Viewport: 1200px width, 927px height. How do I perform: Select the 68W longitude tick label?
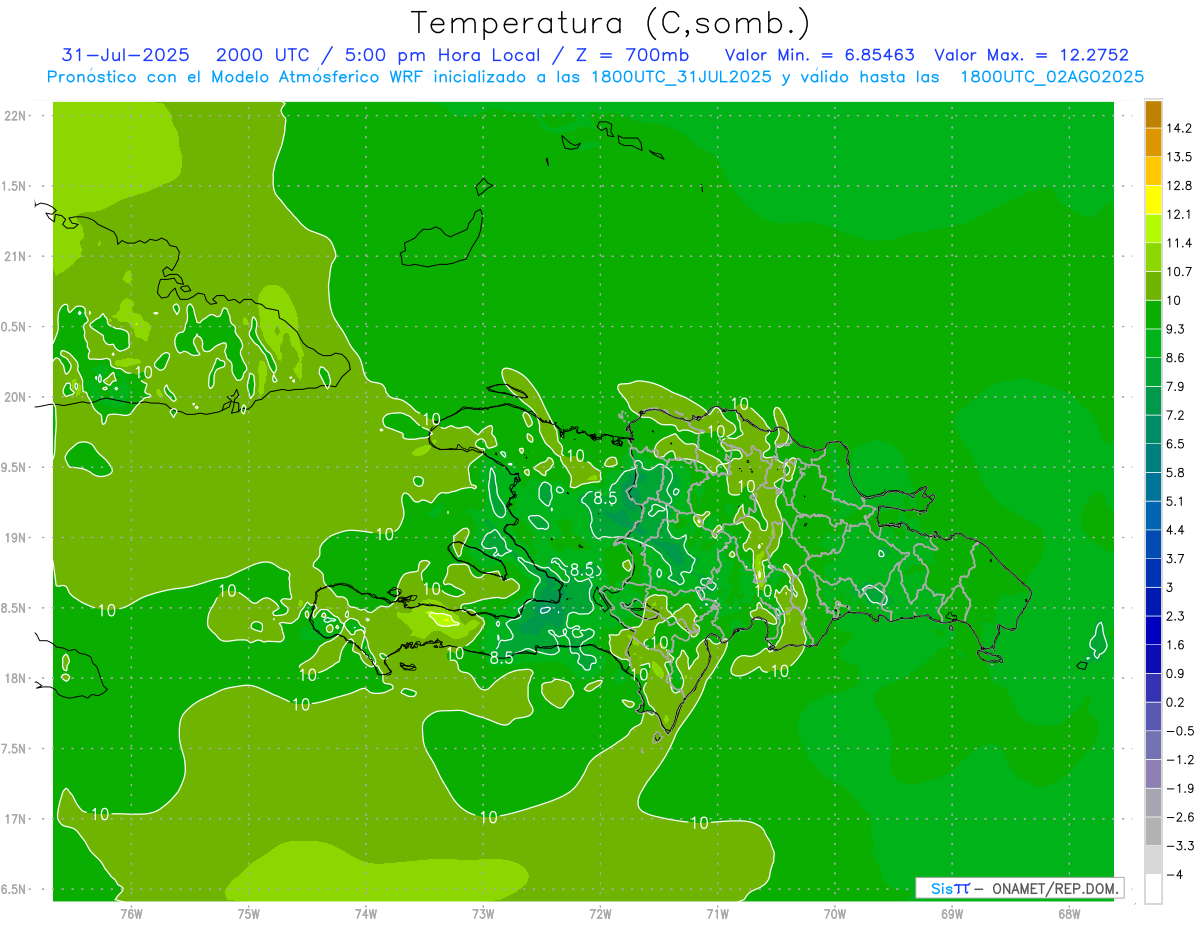click(1068, 914)
